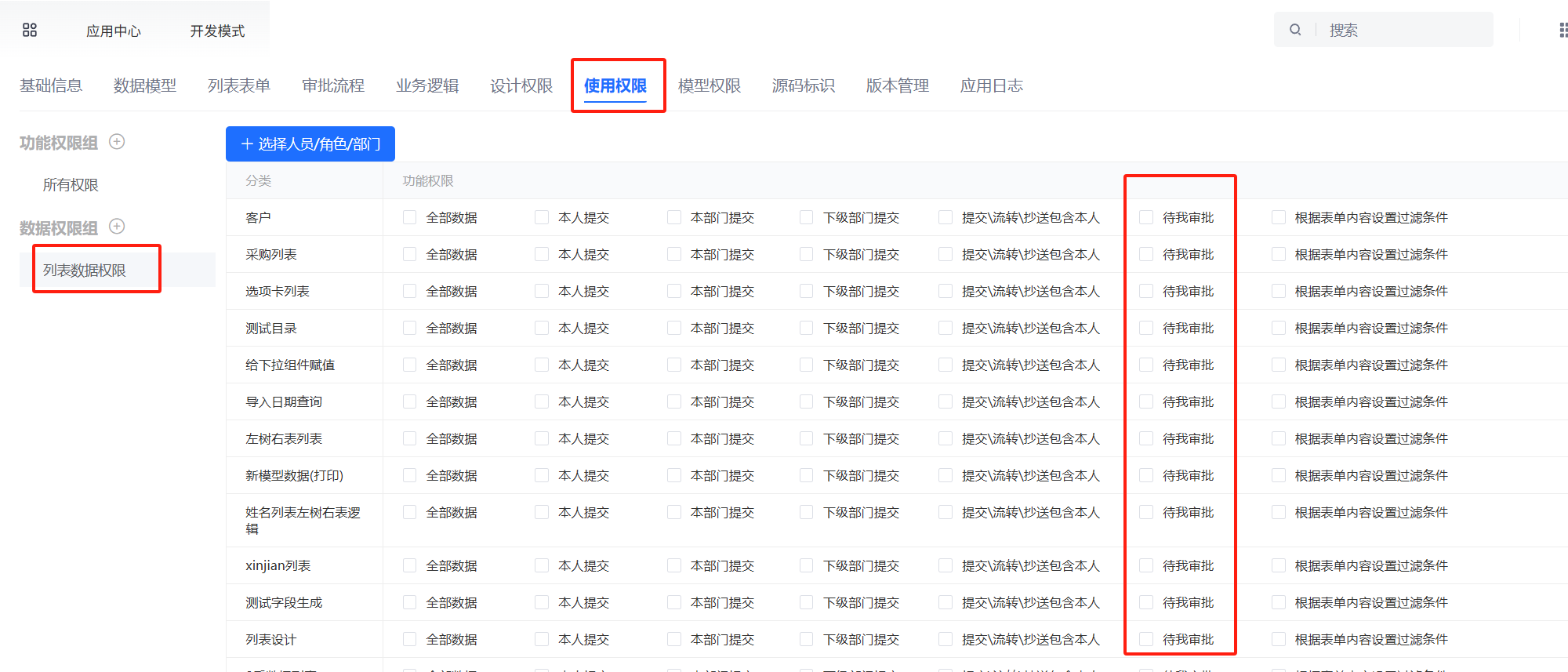
Task: Check 全部数据 for the 客户 row
Action: point(409,217)
